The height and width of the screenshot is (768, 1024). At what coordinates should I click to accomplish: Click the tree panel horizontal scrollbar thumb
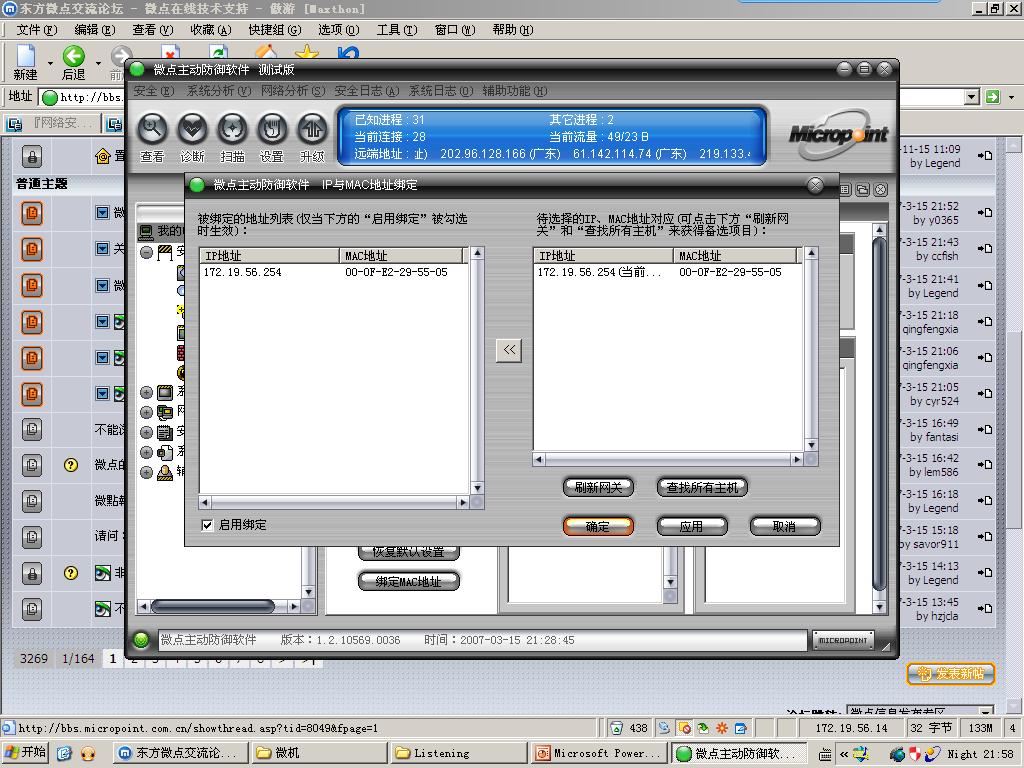click(x=213, y=607)
